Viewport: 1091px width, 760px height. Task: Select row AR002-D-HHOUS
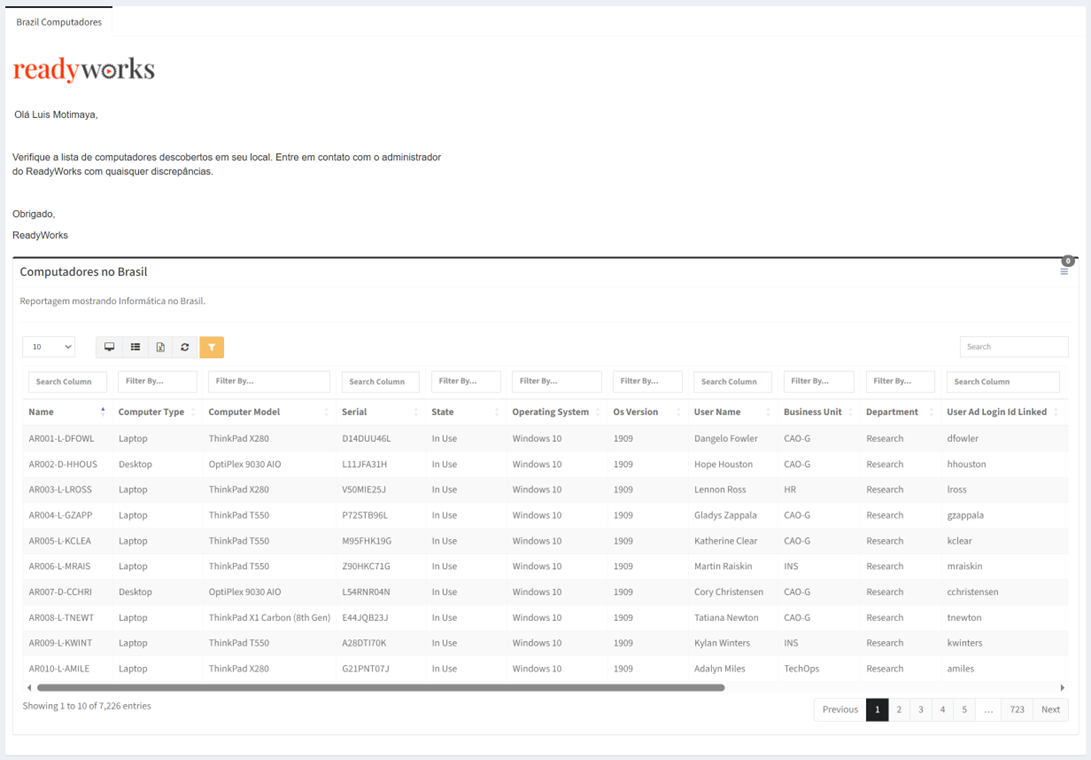click(x=545, y=464)
